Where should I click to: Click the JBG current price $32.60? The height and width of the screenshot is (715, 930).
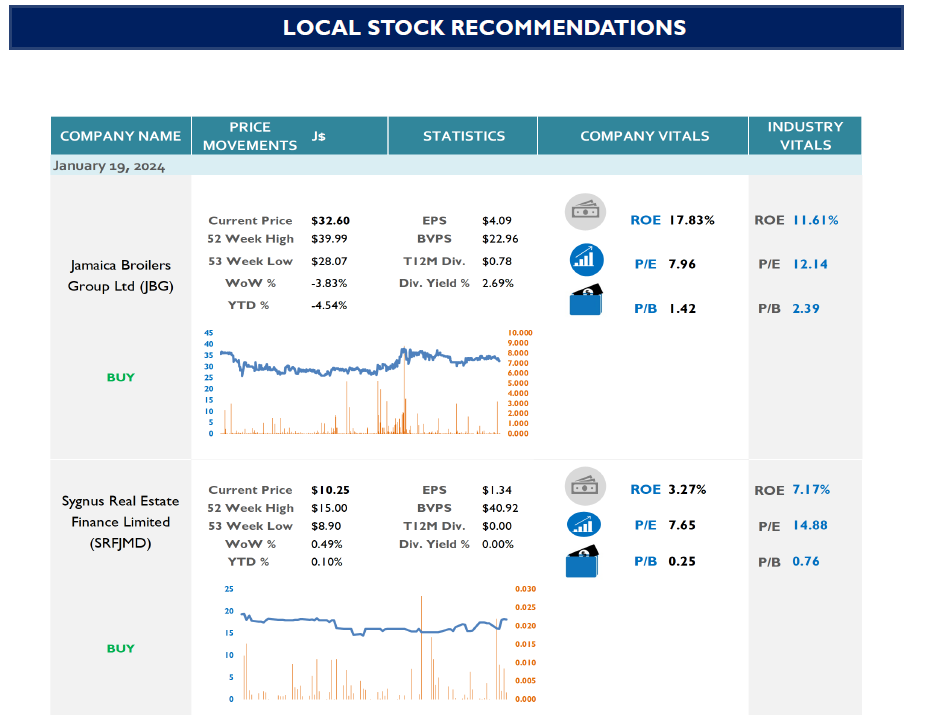pos(330,221)
